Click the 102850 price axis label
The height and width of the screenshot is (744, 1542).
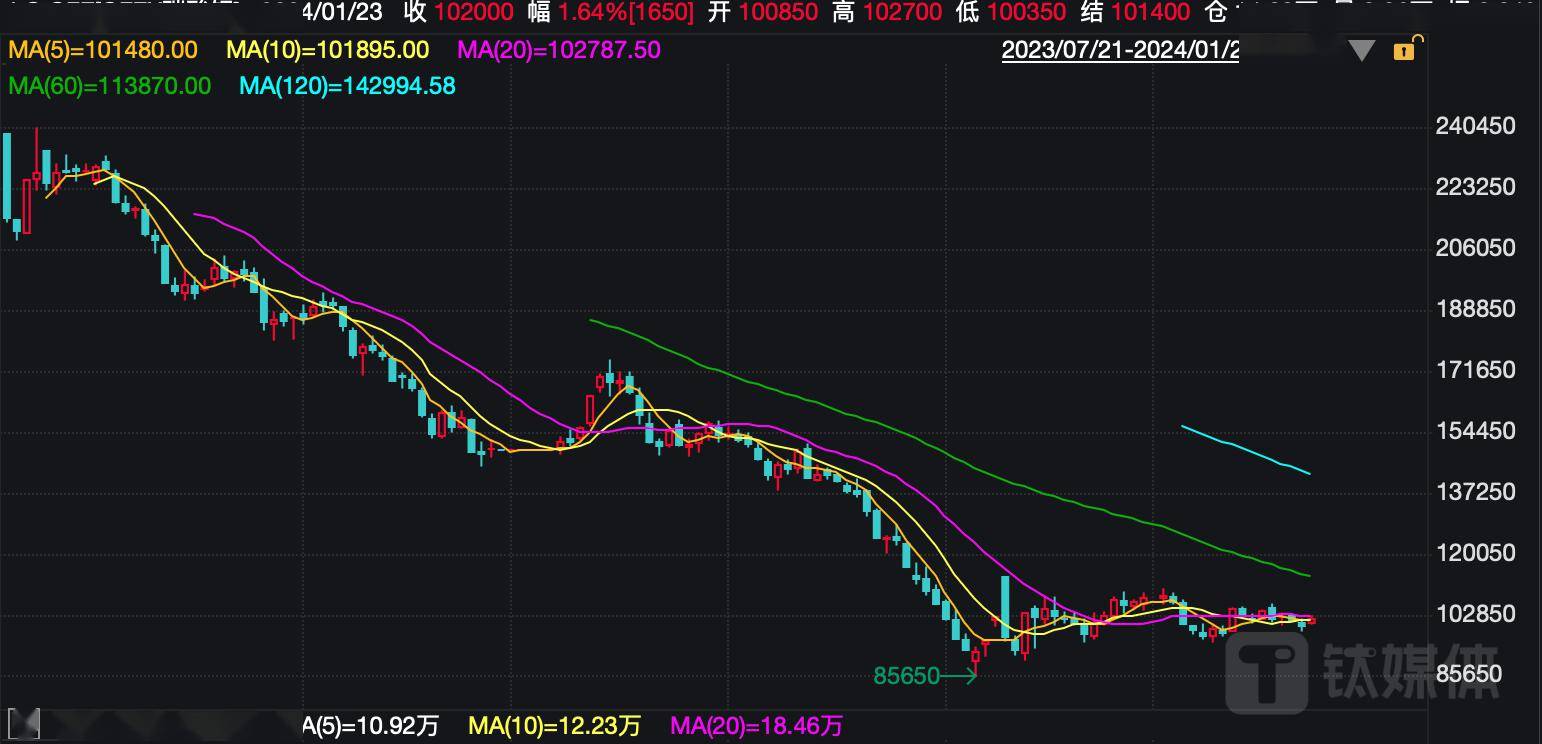pos(1475,614)
